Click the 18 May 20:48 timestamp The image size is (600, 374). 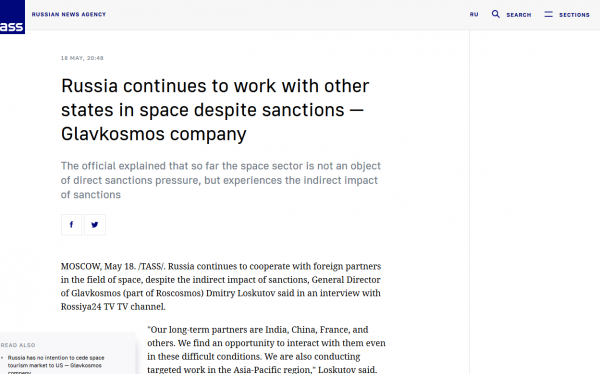pos(82,58)
